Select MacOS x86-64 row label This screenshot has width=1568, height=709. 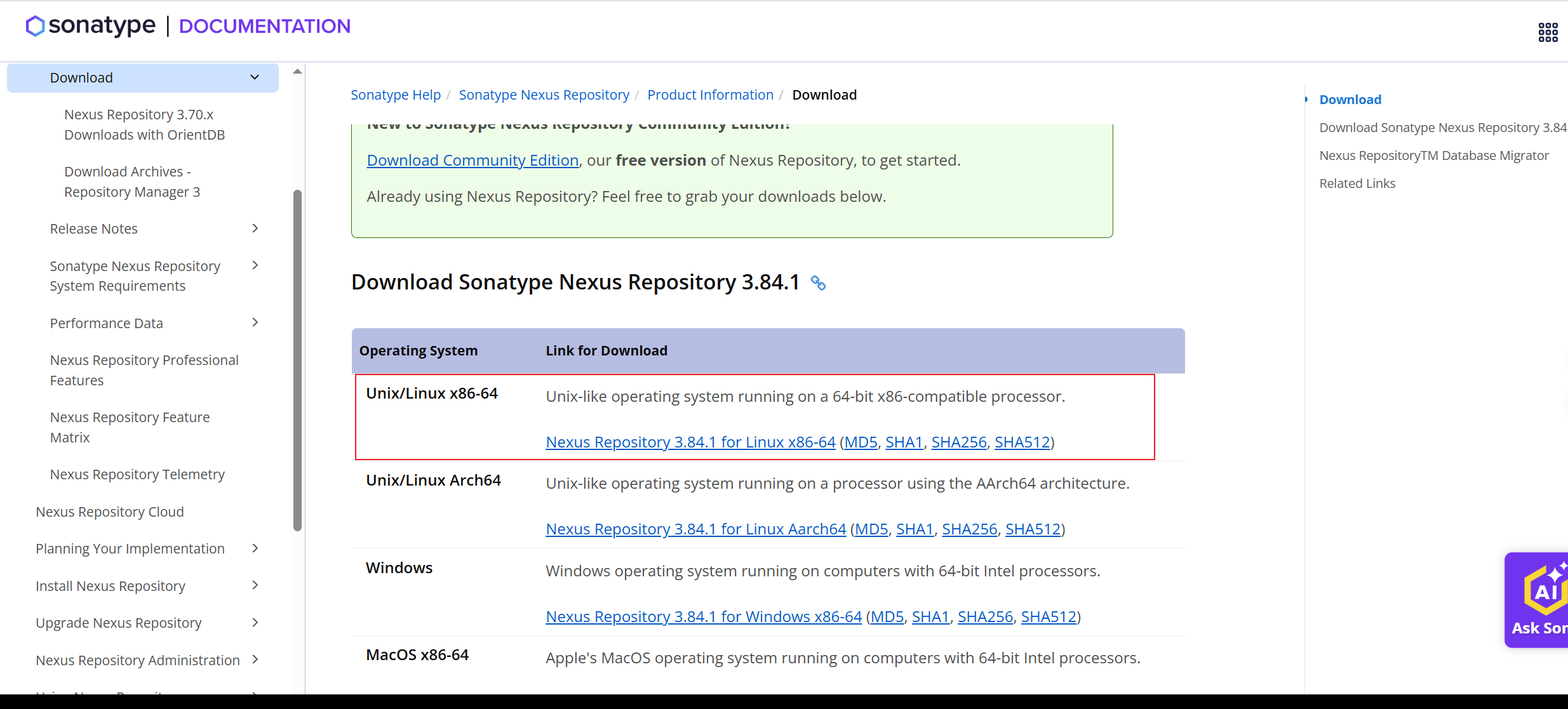click(x=417, y=655)
